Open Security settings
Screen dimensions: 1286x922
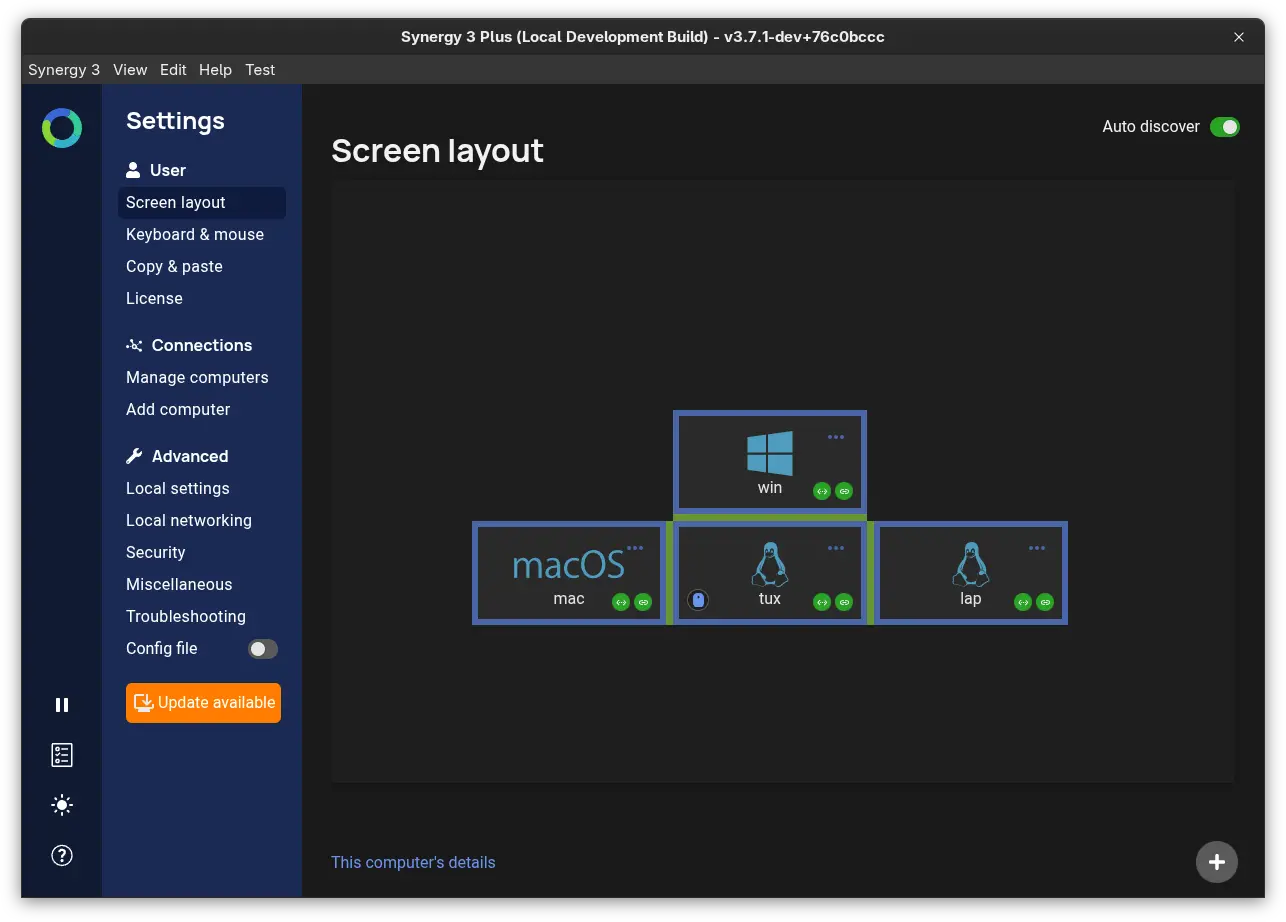(156, 552)
